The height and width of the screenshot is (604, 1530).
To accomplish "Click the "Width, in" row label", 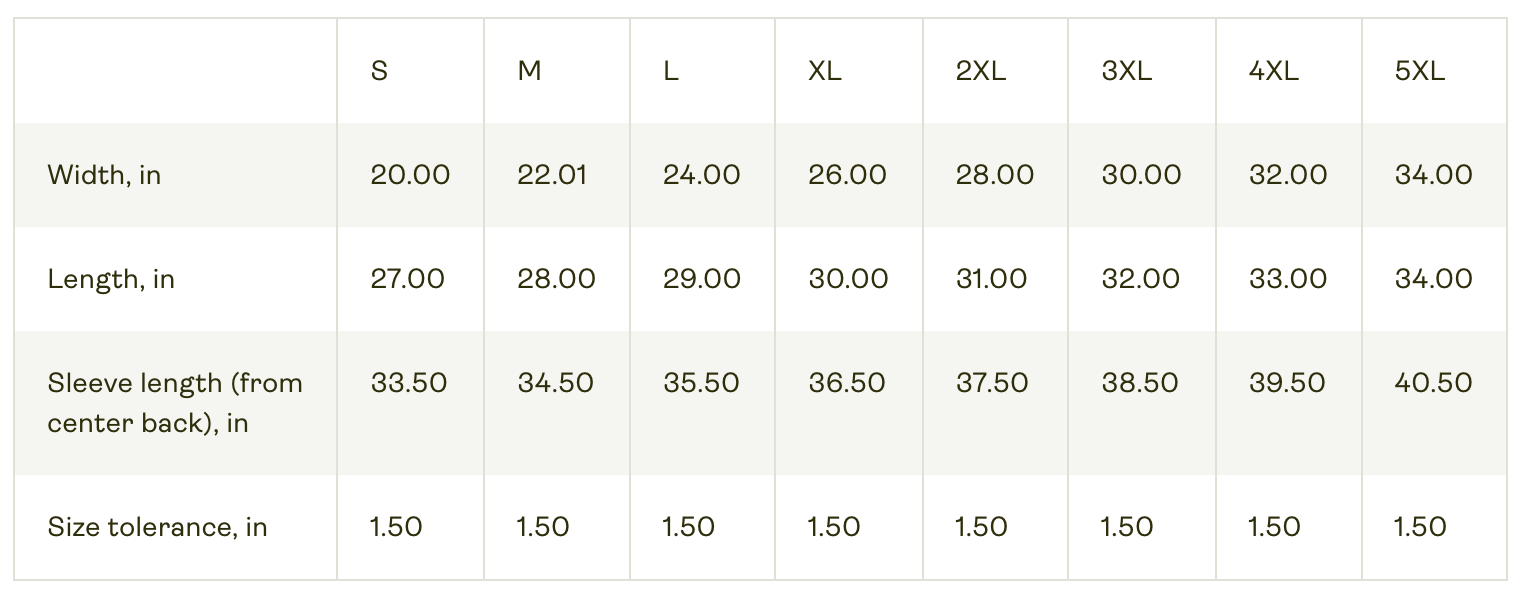I will [x=104, y=176].
